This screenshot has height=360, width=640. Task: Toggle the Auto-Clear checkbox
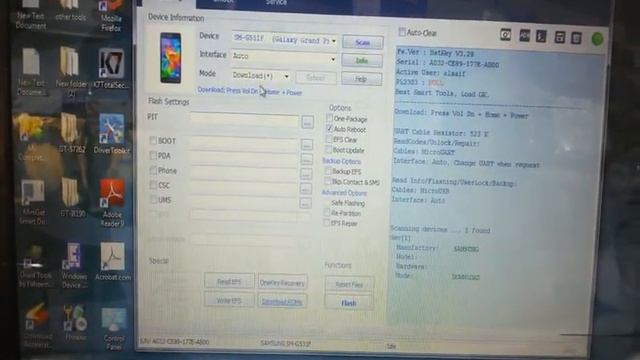point(402,32)
